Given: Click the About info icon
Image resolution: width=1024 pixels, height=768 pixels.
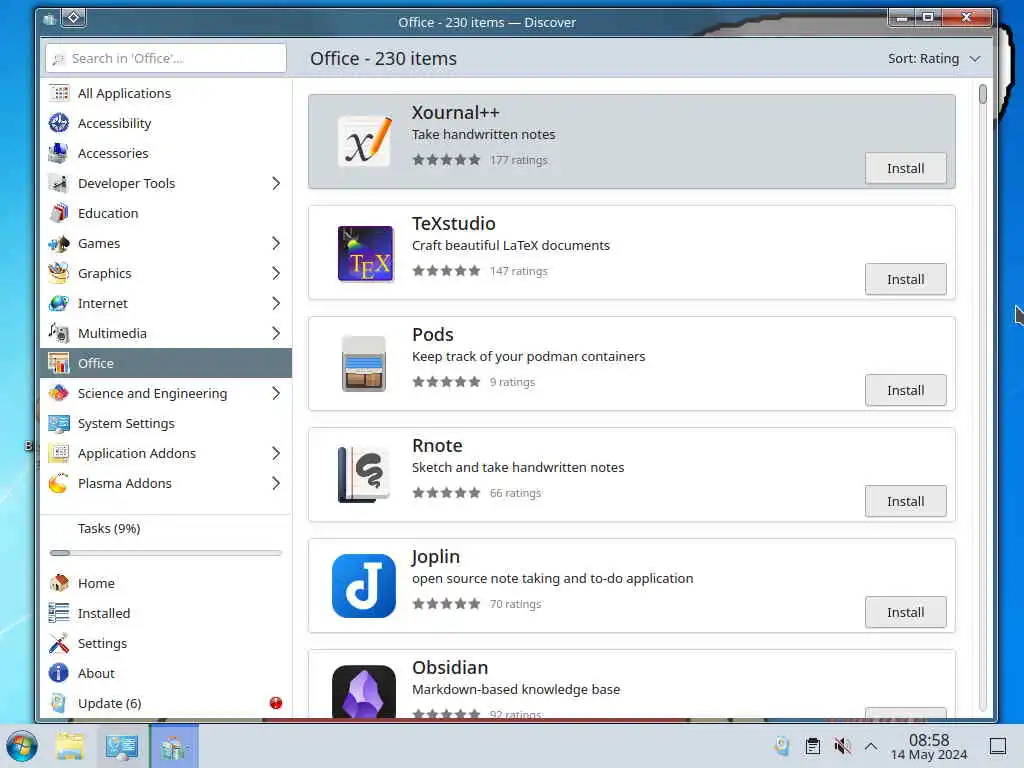Looking at the screenshot, I should [59, 673].
